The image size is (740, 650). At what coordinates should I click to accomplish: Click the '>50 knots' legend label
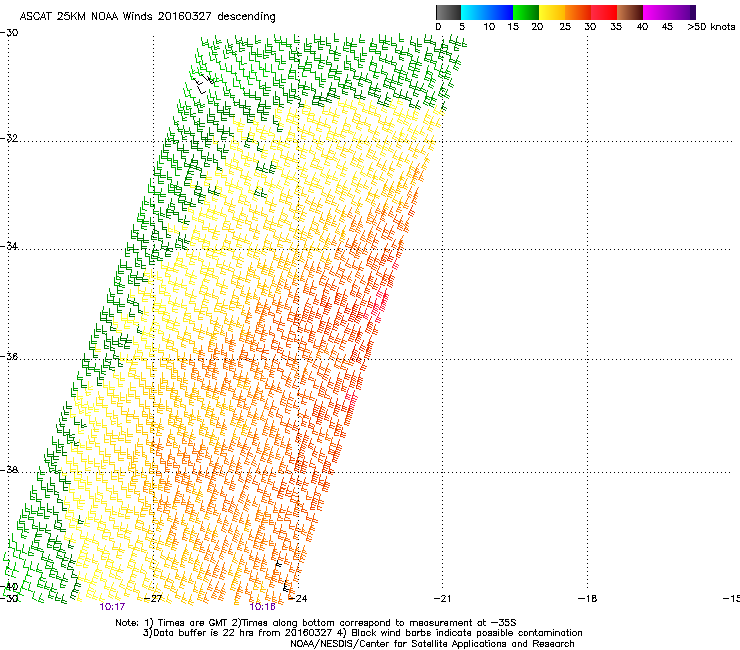[x=711, y=27]
